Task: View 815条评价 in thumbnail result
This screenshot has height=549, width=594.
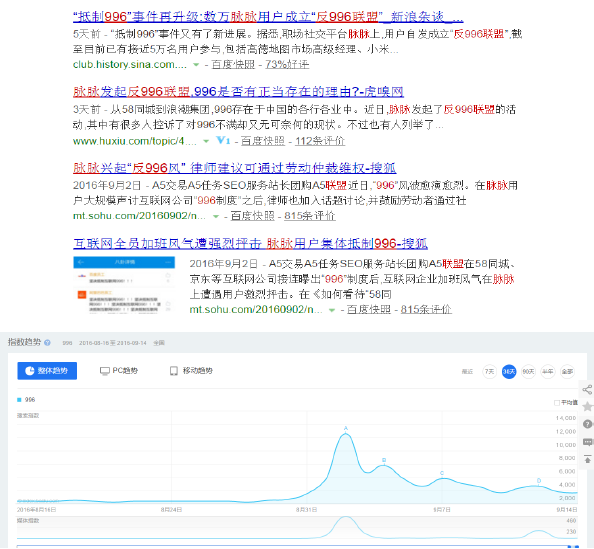Action: click(x=426, y=310)
